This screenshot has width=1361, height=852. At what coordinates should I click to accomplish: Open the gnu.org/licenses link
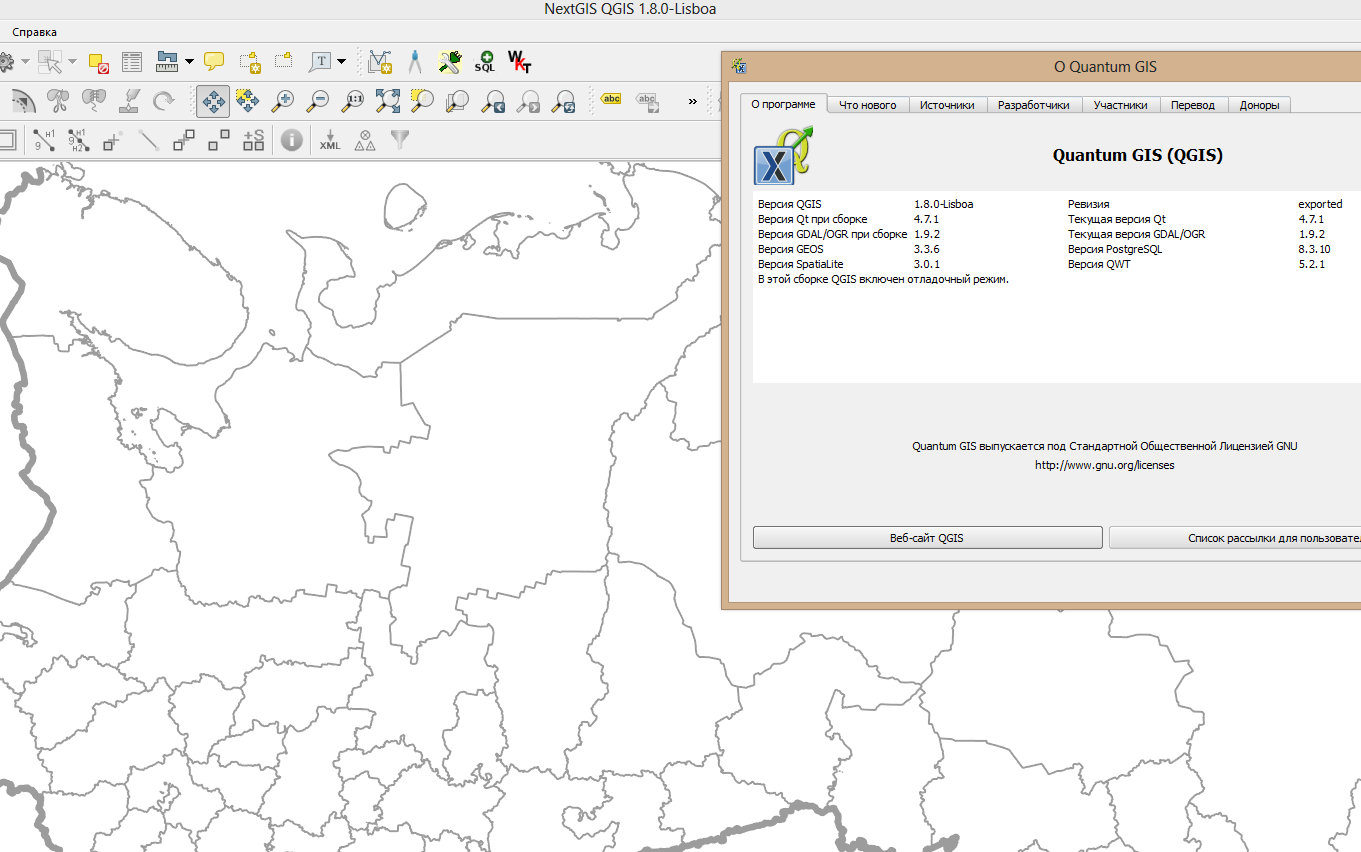click(x=1104, y=465)
